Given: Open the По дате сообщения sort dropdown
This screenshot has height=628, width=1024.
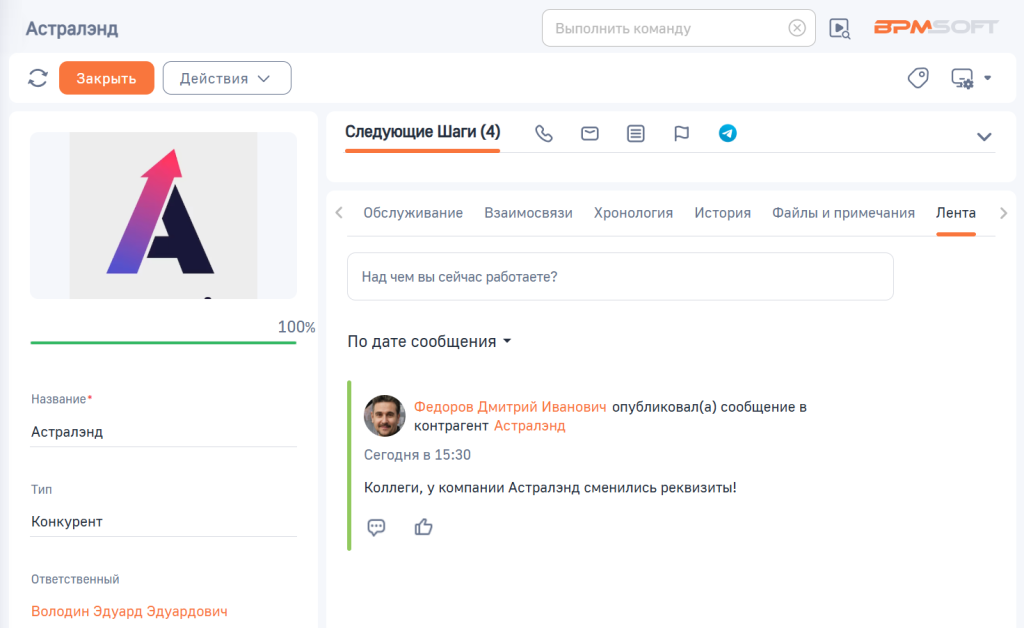Looking at the screenshot, I should point(427,341).
